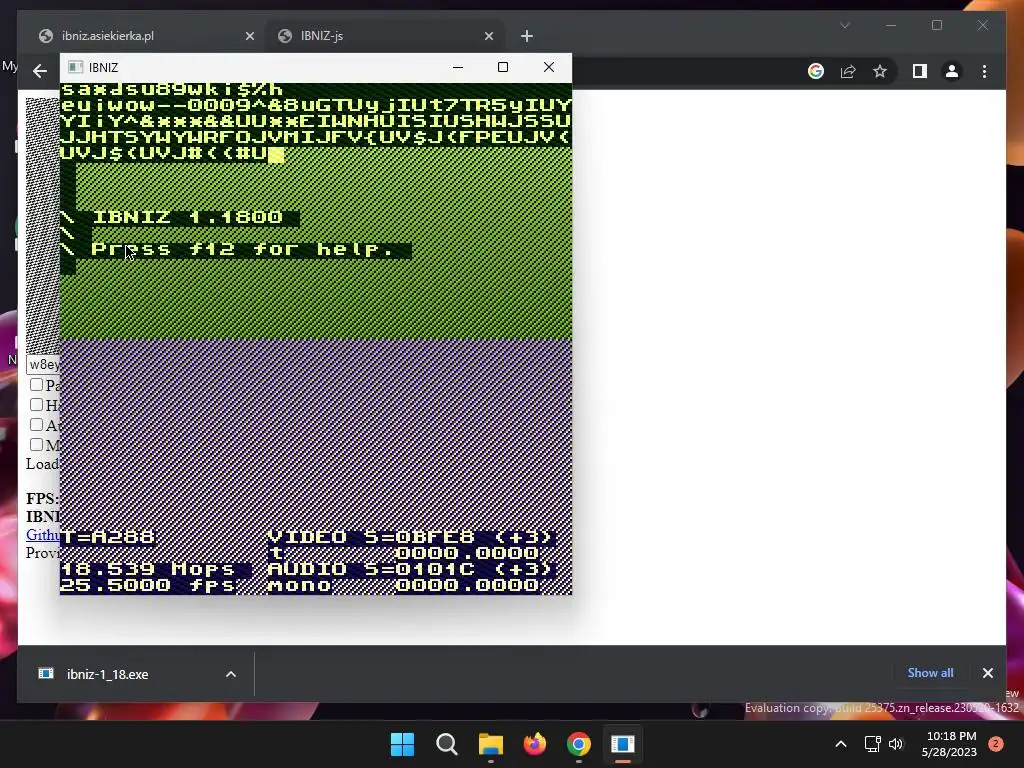Close the downloads bar
Viewport: 1024px width, 768px height.
coord(987,673)
